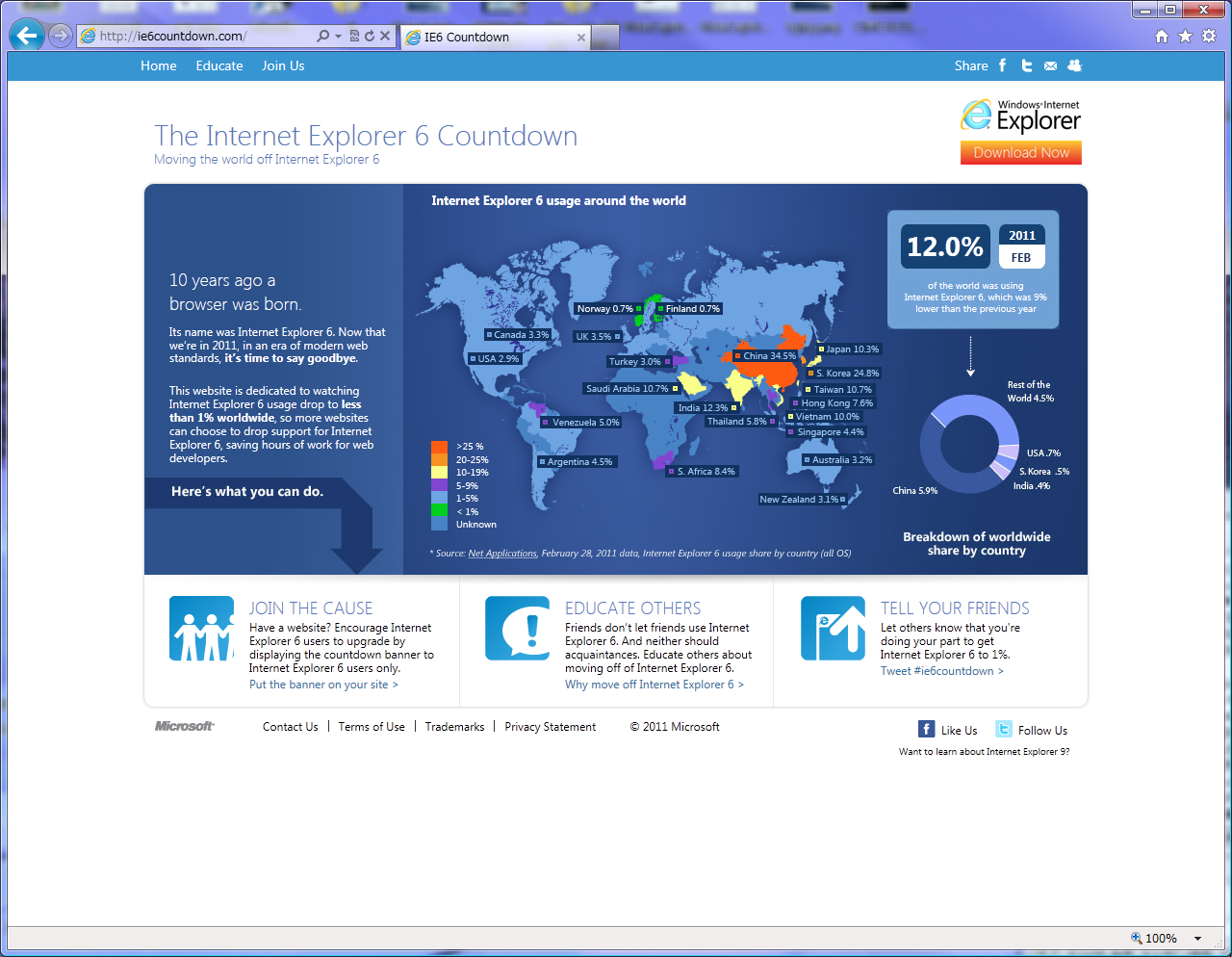Open Join Us in site navigation
The height and width of the screenshot is (957, 1232).
point(283,66)
